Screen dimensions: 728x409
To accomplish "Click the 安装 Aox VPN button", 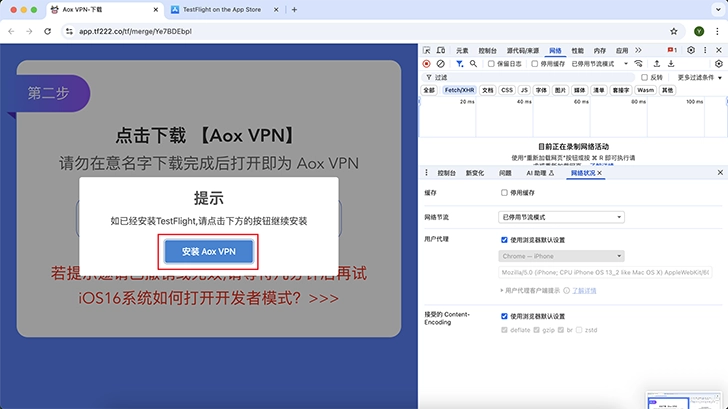I will point(208,251).
